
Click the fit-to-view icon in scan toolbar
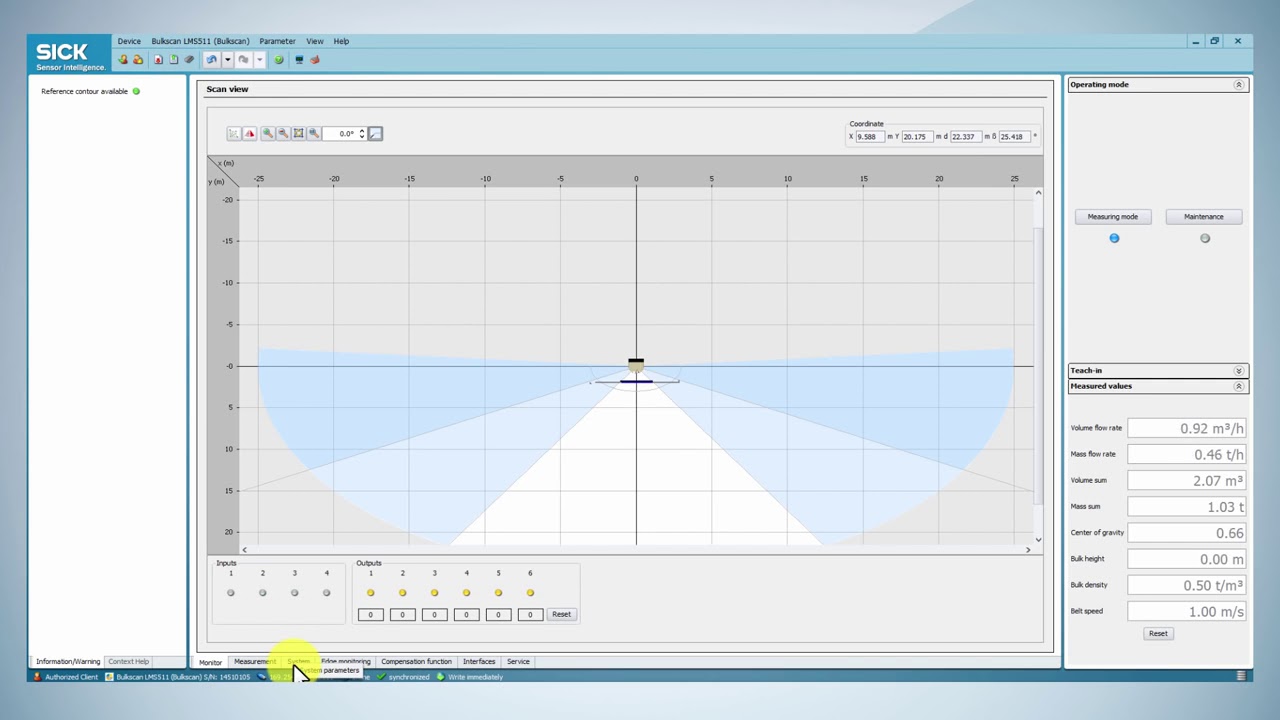click(298, 133)
